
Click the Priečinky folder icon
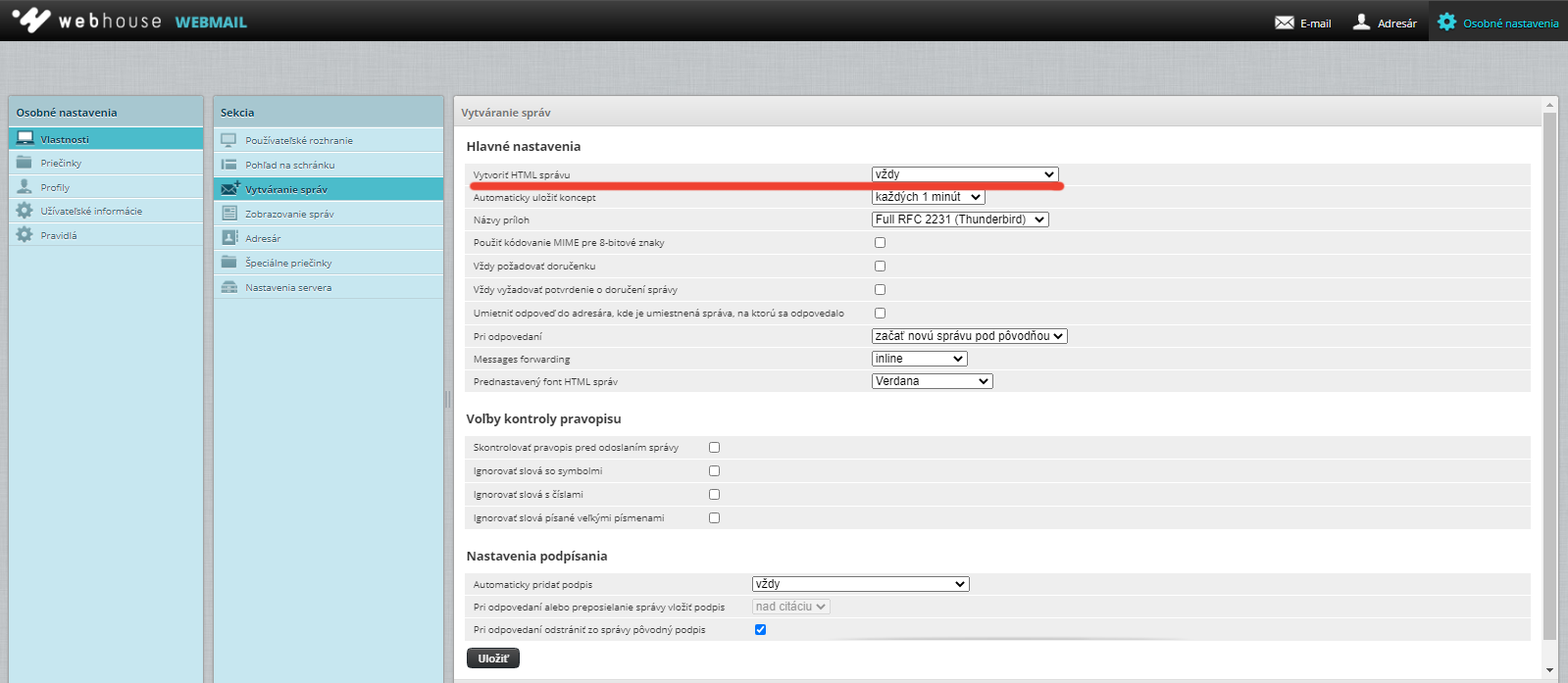tap(25, 163)
